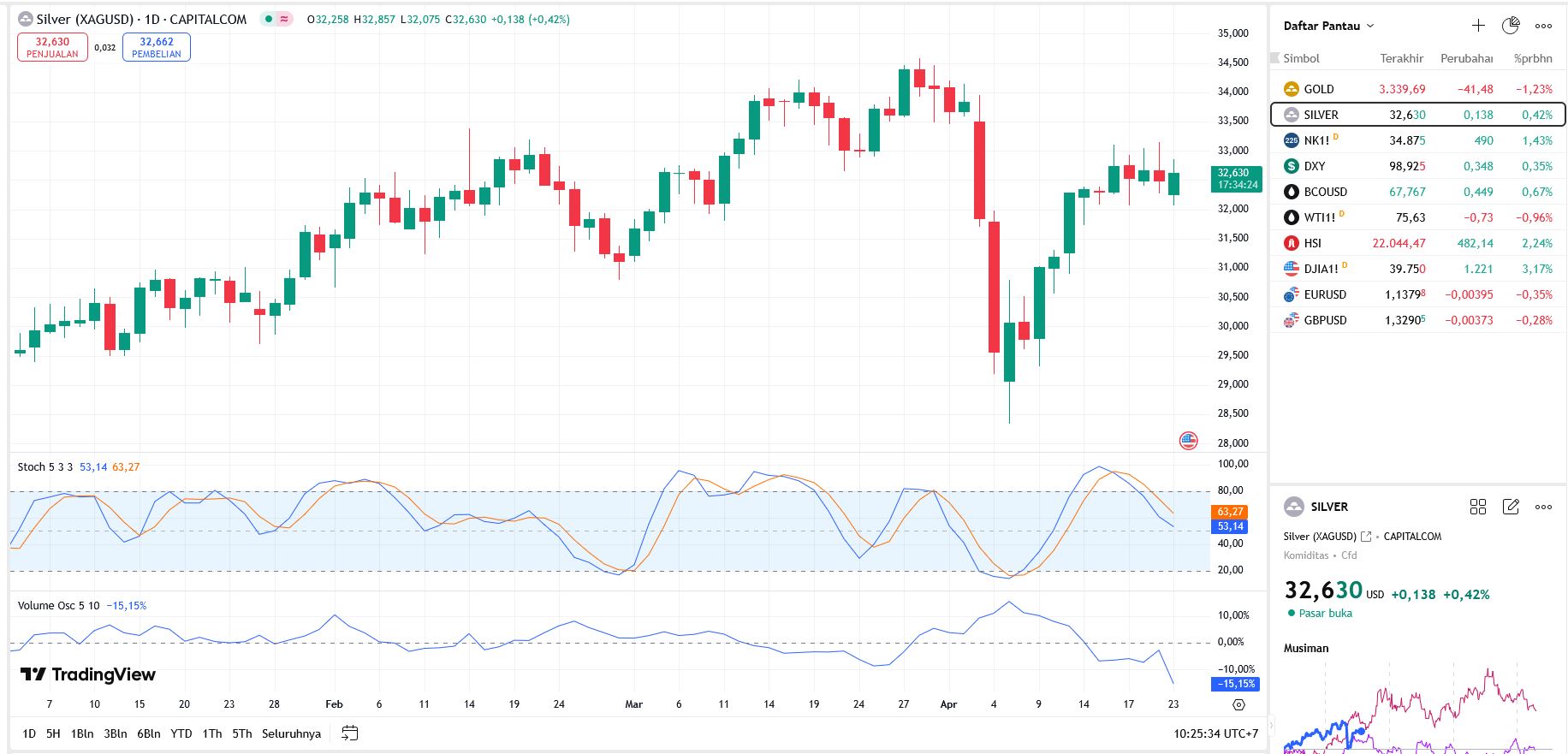Open the Silver (XAGUSD) external link in details
The width and height of the screenshot is (1568, 754).
coord(1366,537)
